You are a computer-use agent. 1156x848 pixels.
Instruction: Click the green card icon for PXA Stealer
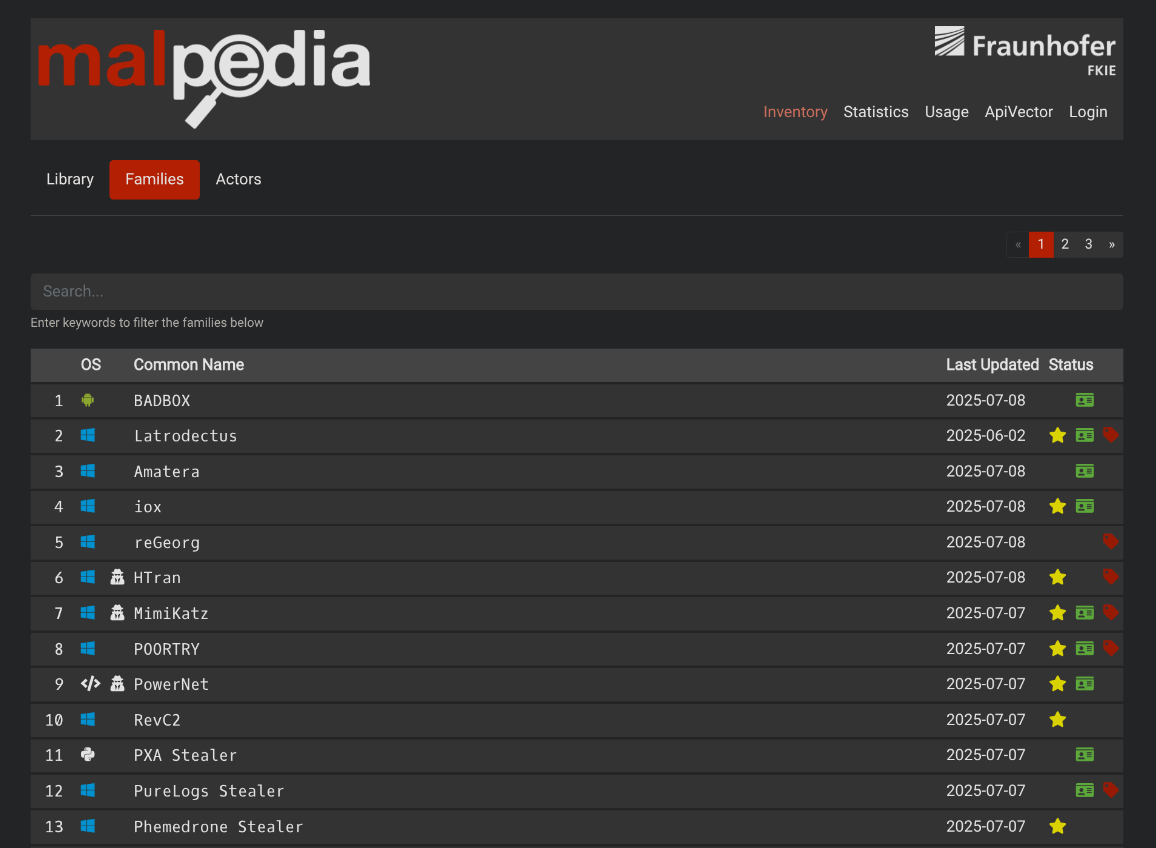1084,754
